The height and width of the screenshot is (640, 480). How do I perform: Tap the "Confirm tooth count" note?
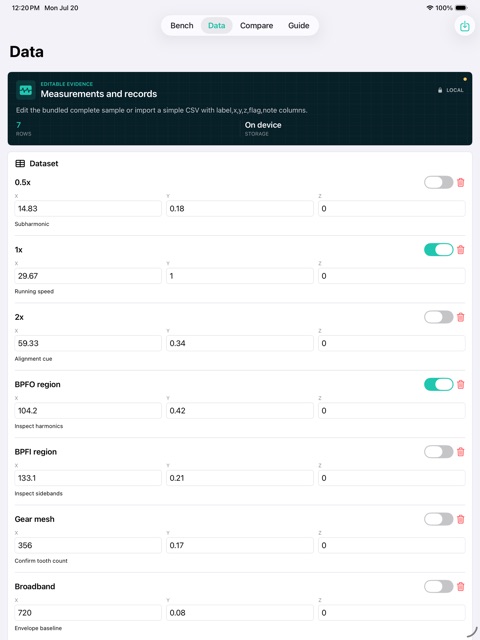(x=41, y=561)
